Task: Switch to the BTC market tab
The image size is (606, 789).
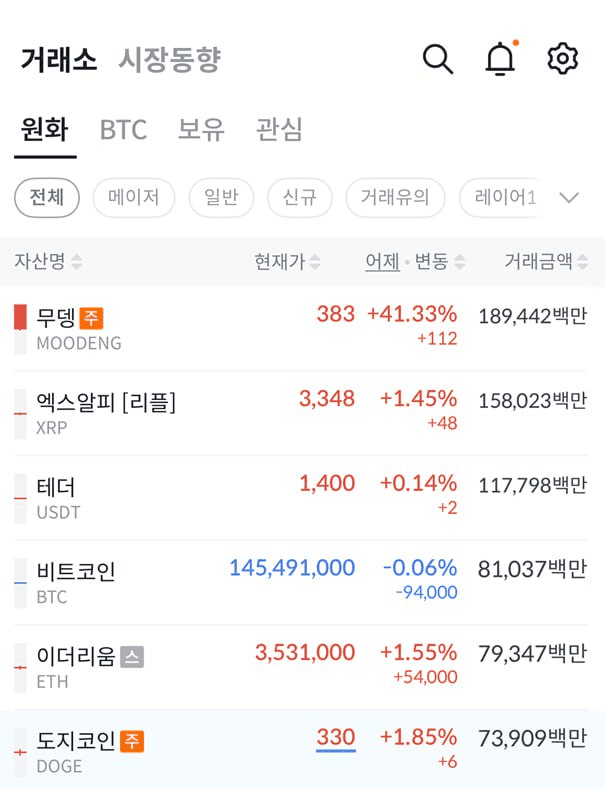Action: click(123, 130)
